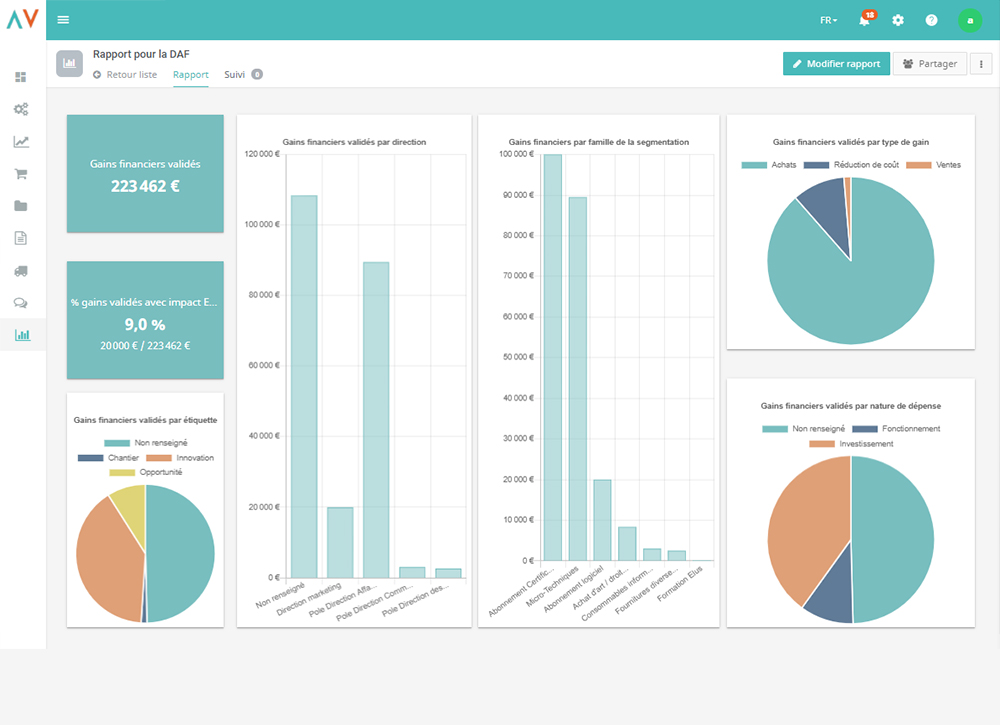This screenshot has width=1000, height=725.
Task: Click the % gains validés avec impact card
Action: (145, 320)
